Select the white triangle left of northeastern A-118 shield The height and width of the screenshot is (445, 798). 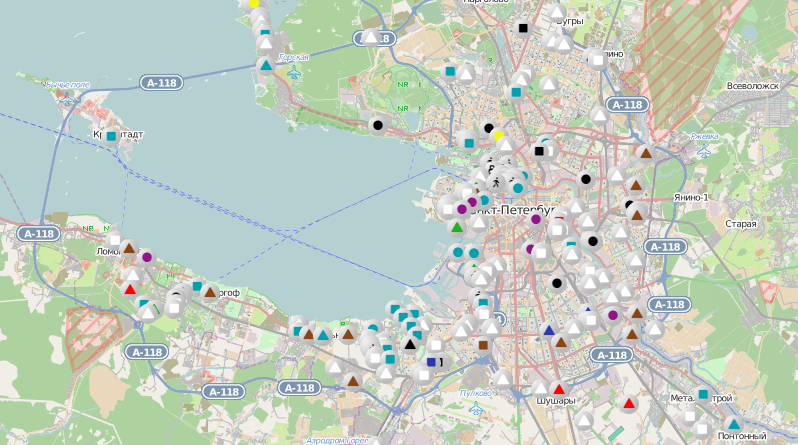coord(600,116)
